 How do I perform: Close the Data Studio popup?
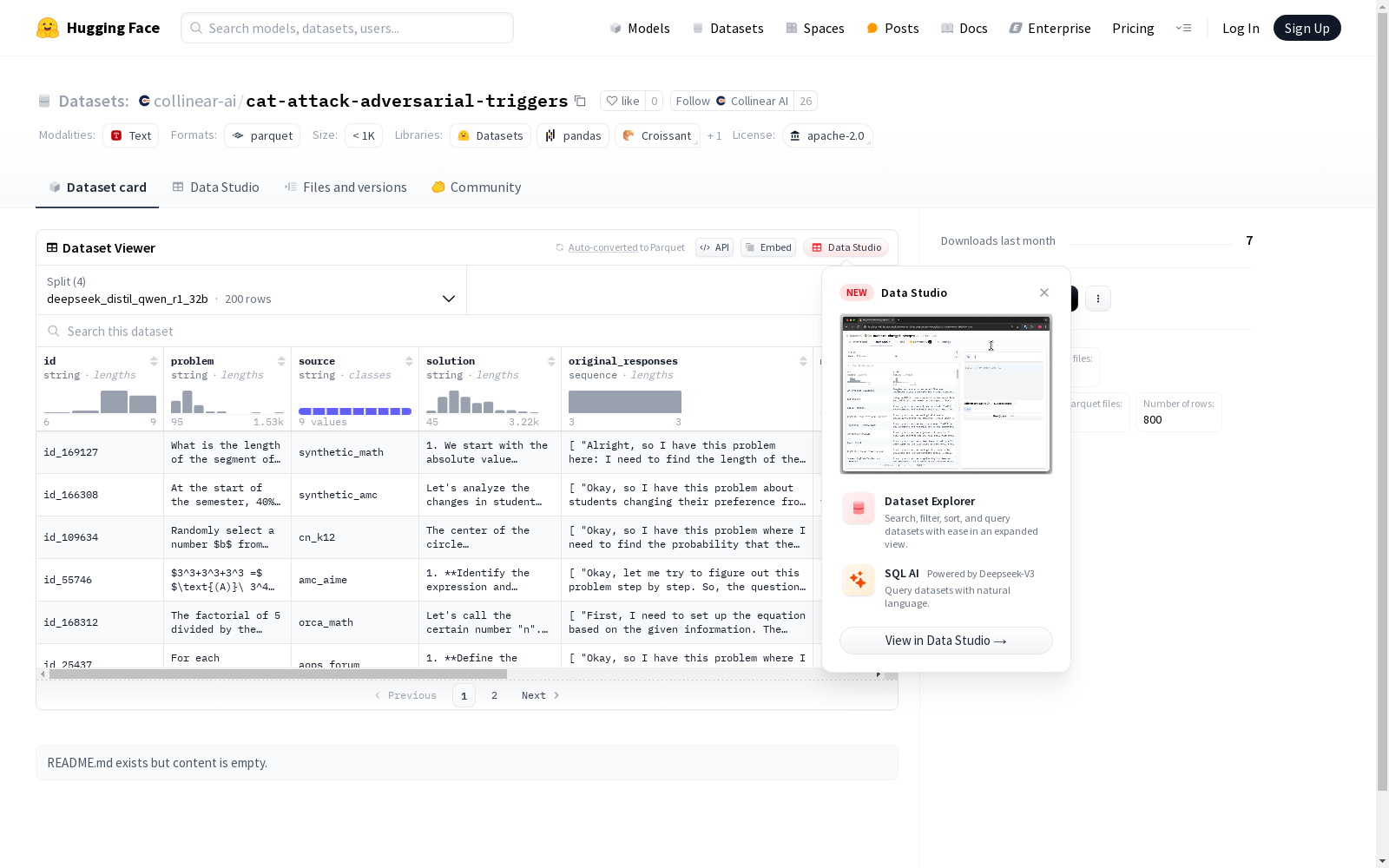[x=1044, y=293]
